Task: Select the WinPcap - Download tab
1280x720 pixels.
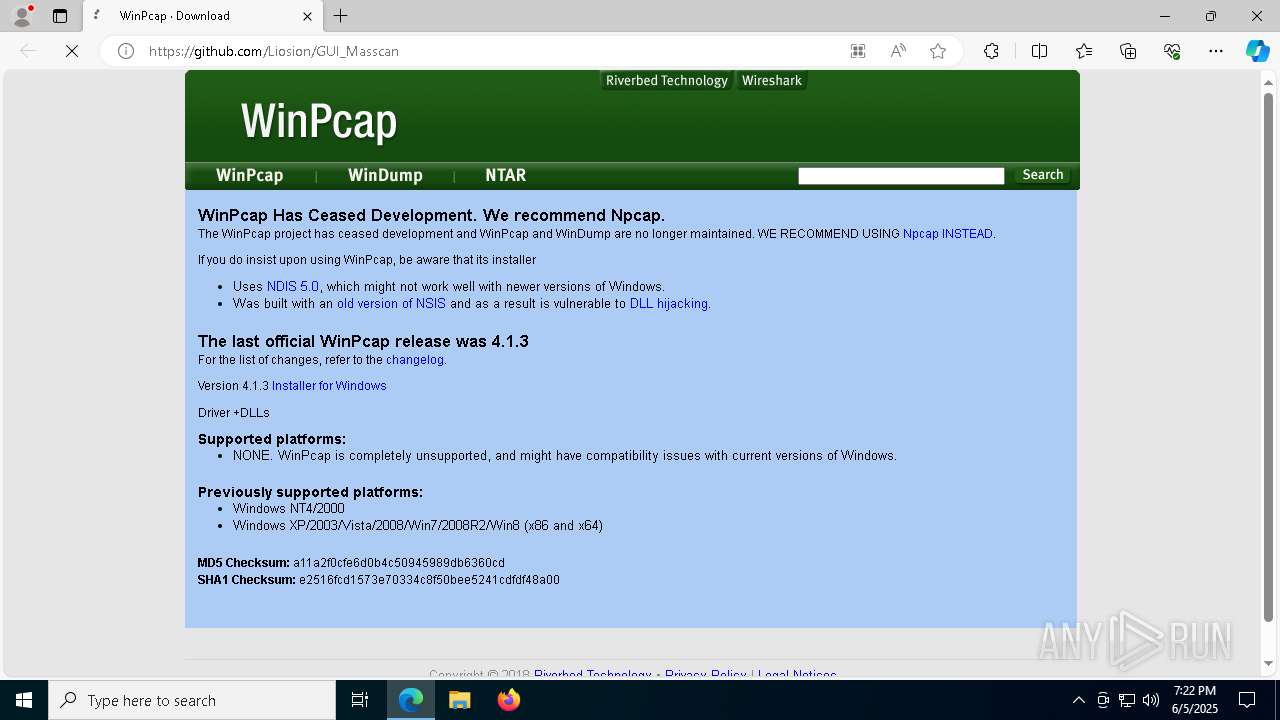Action: (x=202, y=16)
